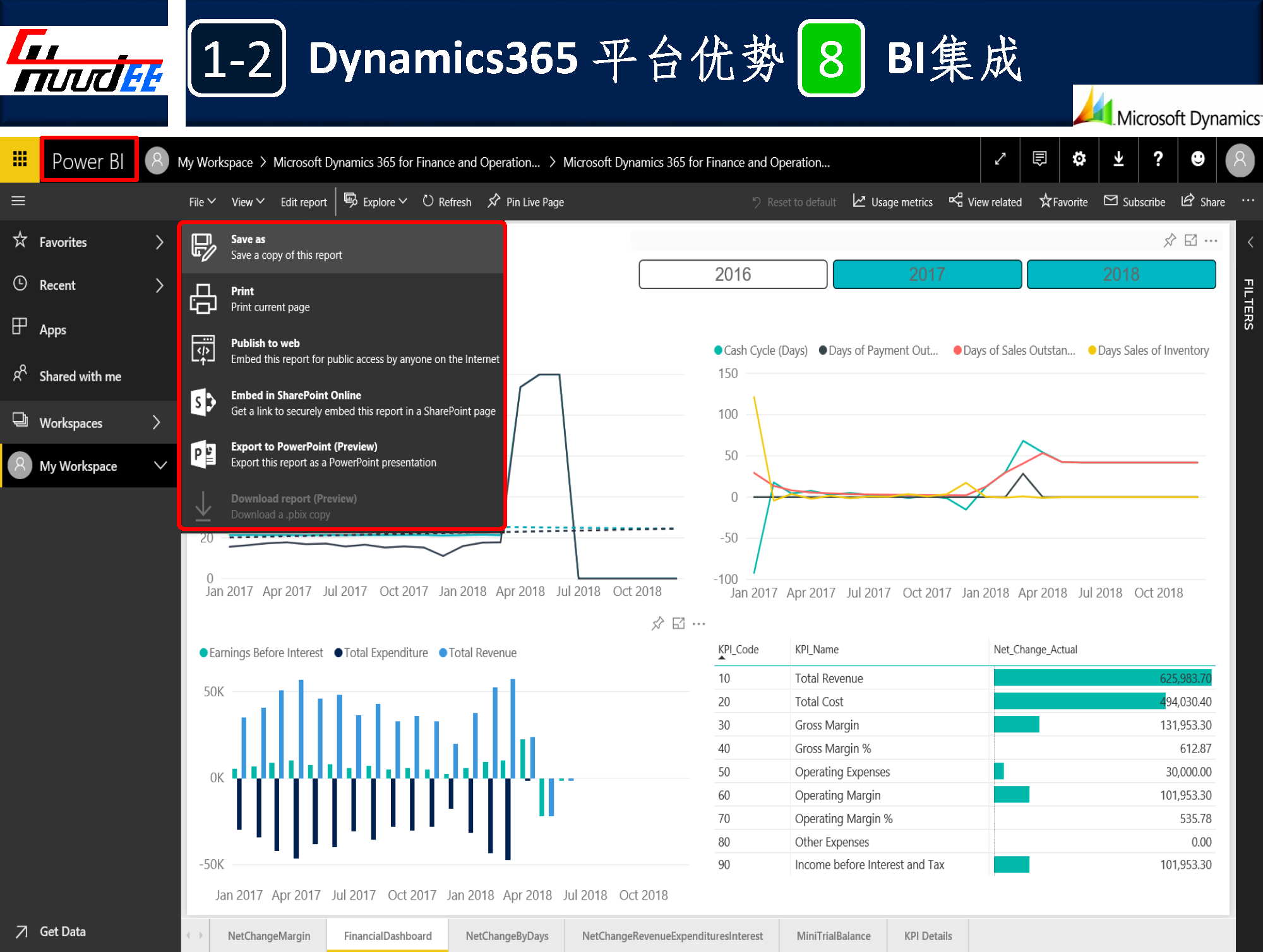The height and width of the screenshot is (952, 1263).
Task: Click Get Data link
Action: pos(62,931)
